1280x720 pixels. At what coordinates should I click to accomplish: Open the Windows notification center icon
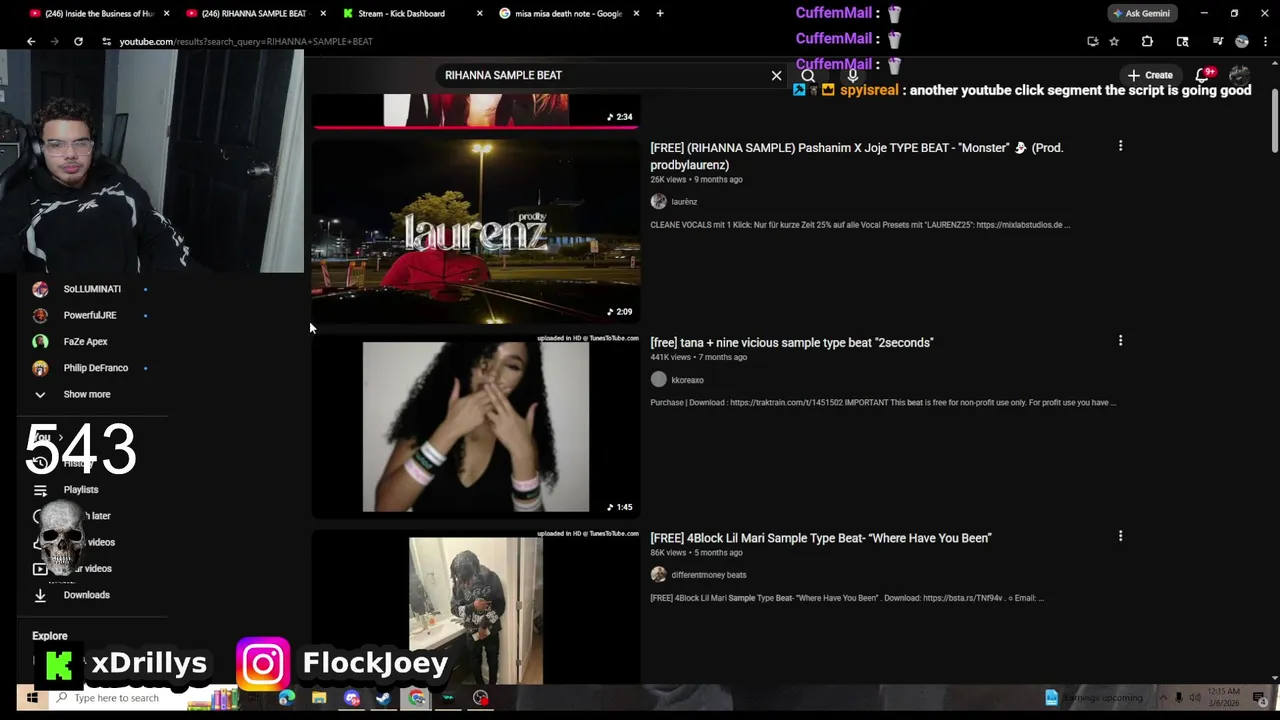1259,698
